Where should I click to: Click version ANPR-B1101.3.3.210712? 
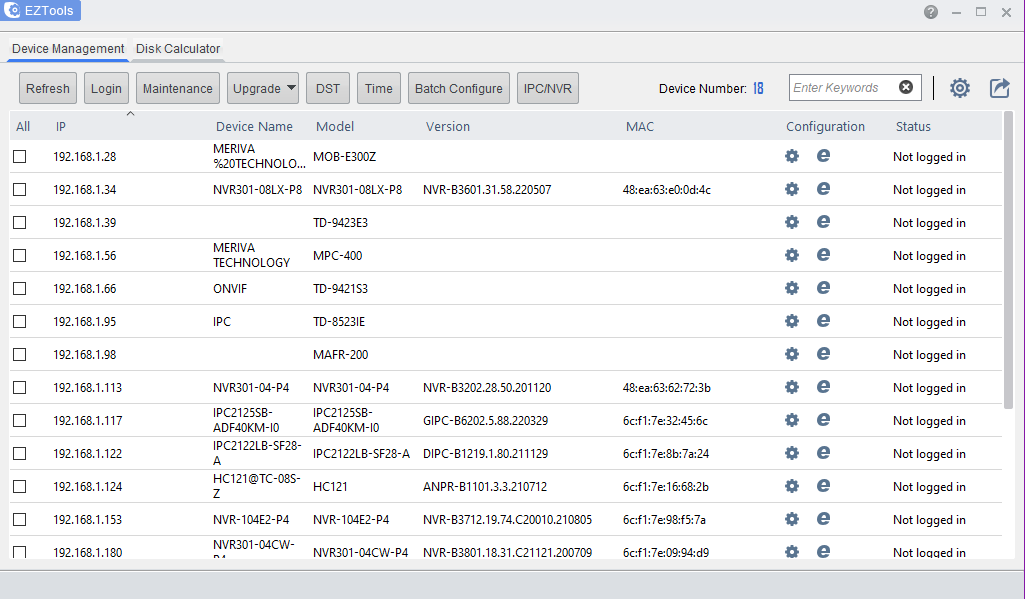[485, 487]
